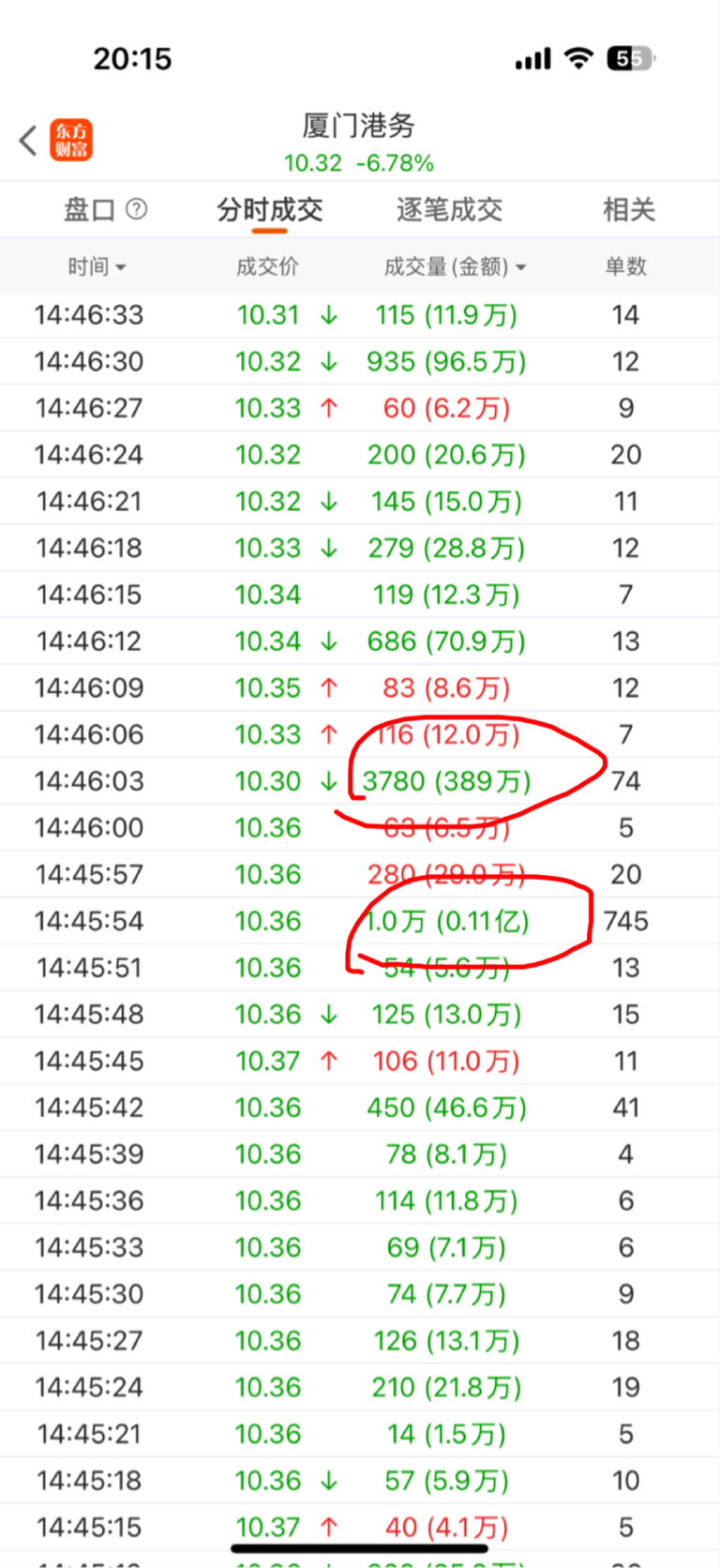Image resolution: width=720 pixels, height=1568 pixels.
Task: Tap volume 279 (28.8万)
Action: coord(446,549)
